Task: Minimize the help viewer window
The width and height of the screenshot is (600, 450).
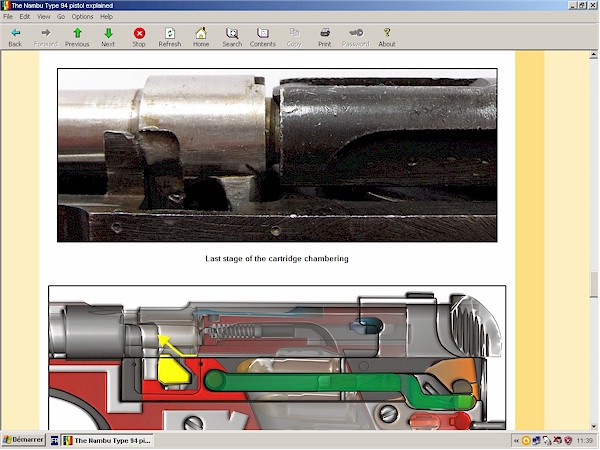Action: click(x=573, y=5)
